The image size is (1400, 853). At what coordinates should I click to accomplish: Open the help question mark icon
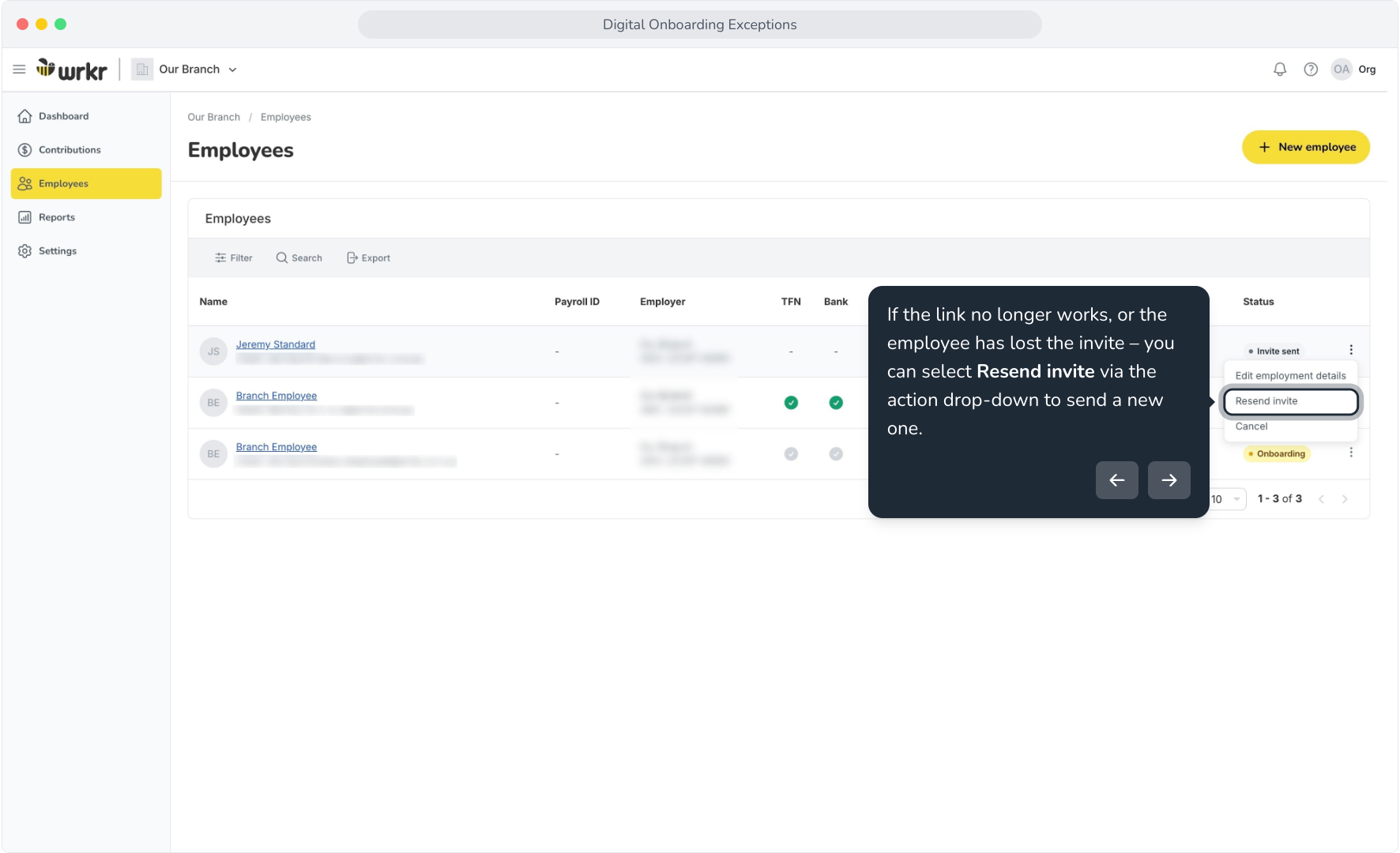pos(1311,70)
